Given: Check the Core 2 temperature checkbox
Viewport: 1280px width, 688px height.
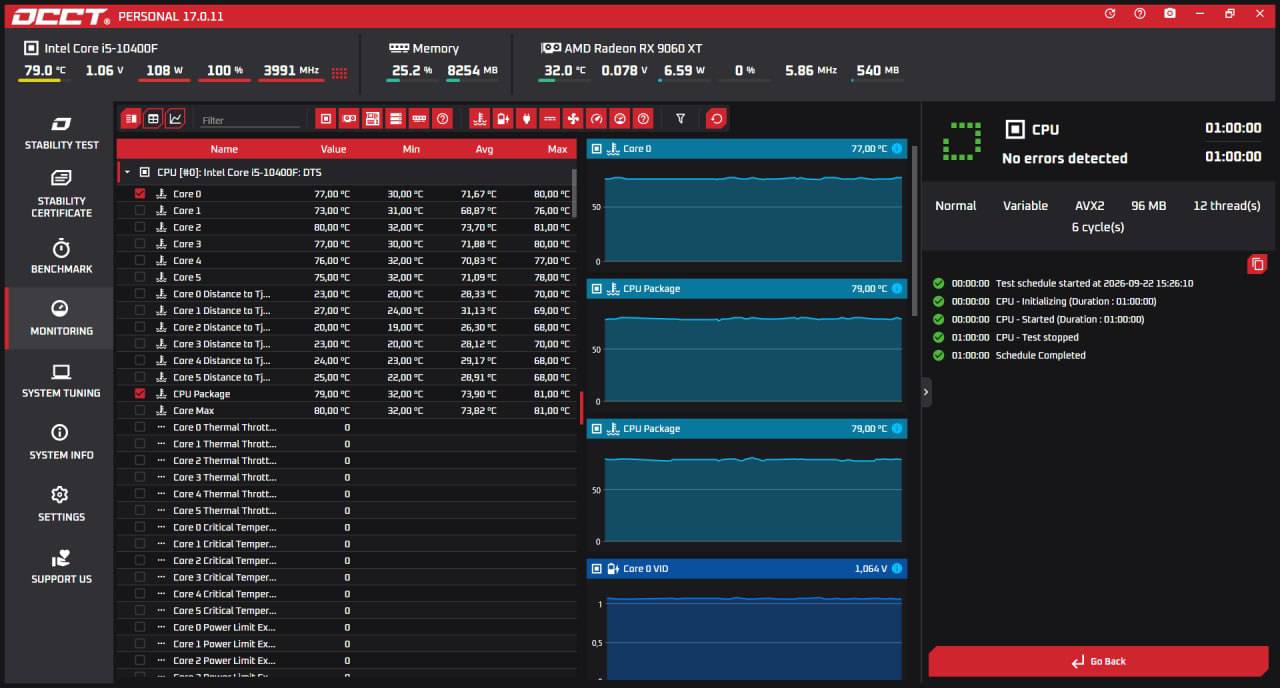Looking at the screenshot, I should [x=140, y=227].
